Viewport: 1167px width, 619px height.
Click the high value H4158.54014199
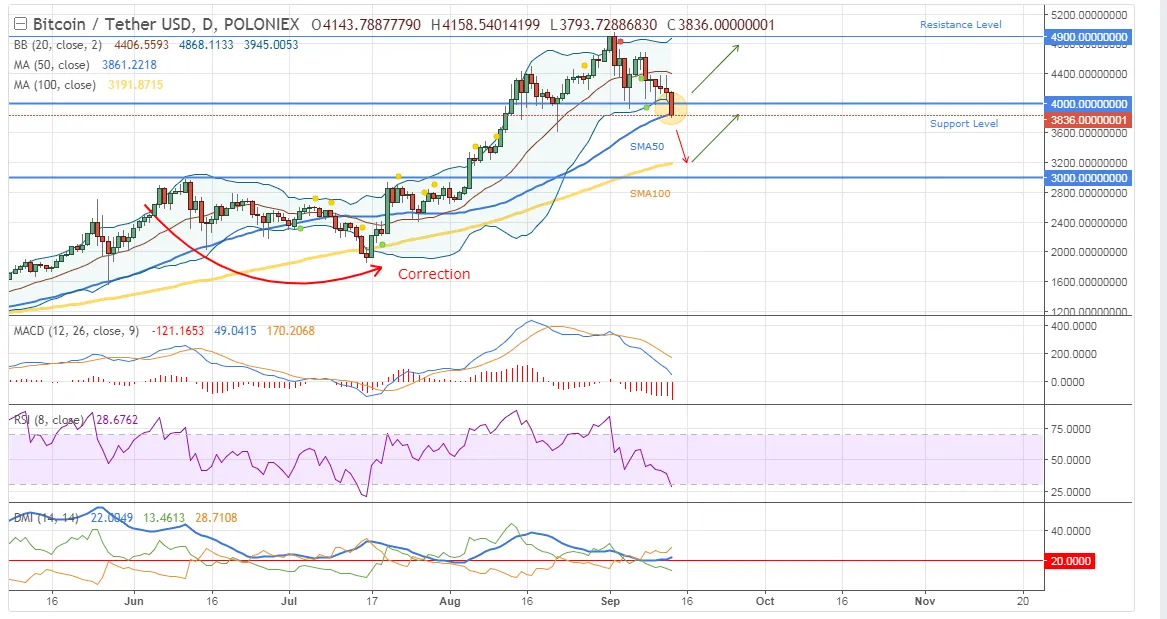point(485,25)
